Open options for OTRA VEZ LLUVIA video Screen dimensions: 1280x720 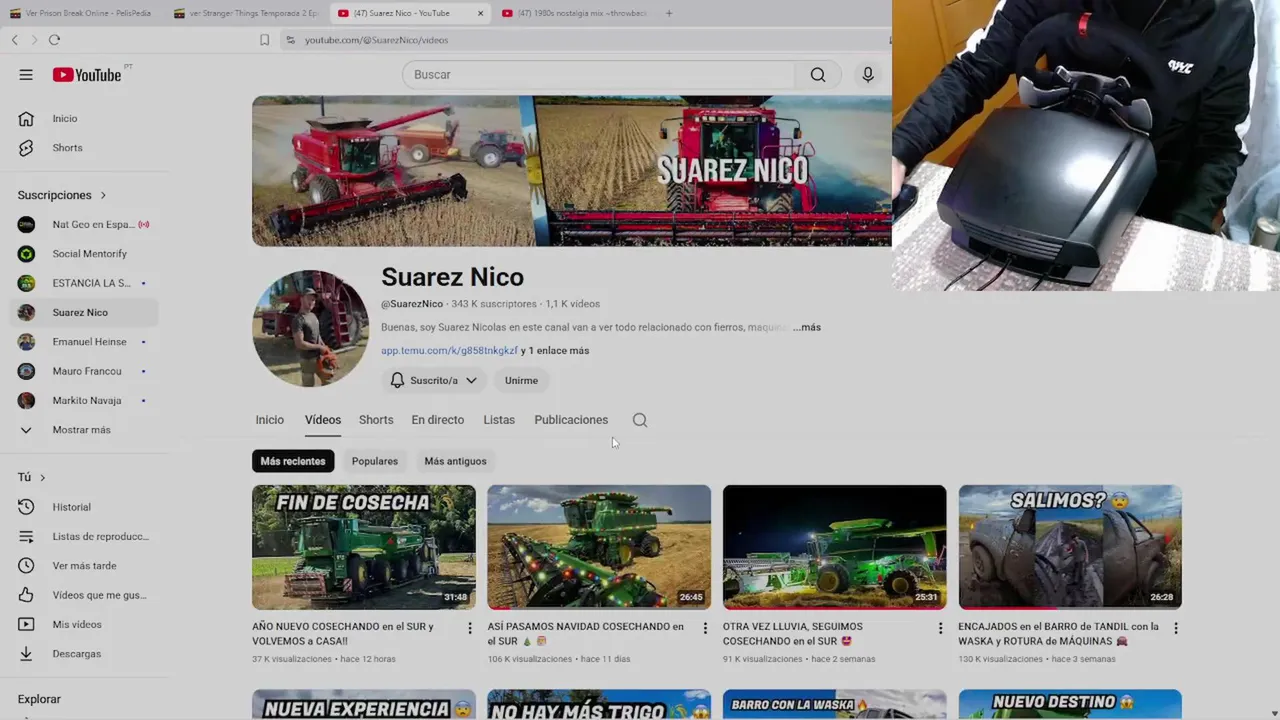[x=940, y=628]
